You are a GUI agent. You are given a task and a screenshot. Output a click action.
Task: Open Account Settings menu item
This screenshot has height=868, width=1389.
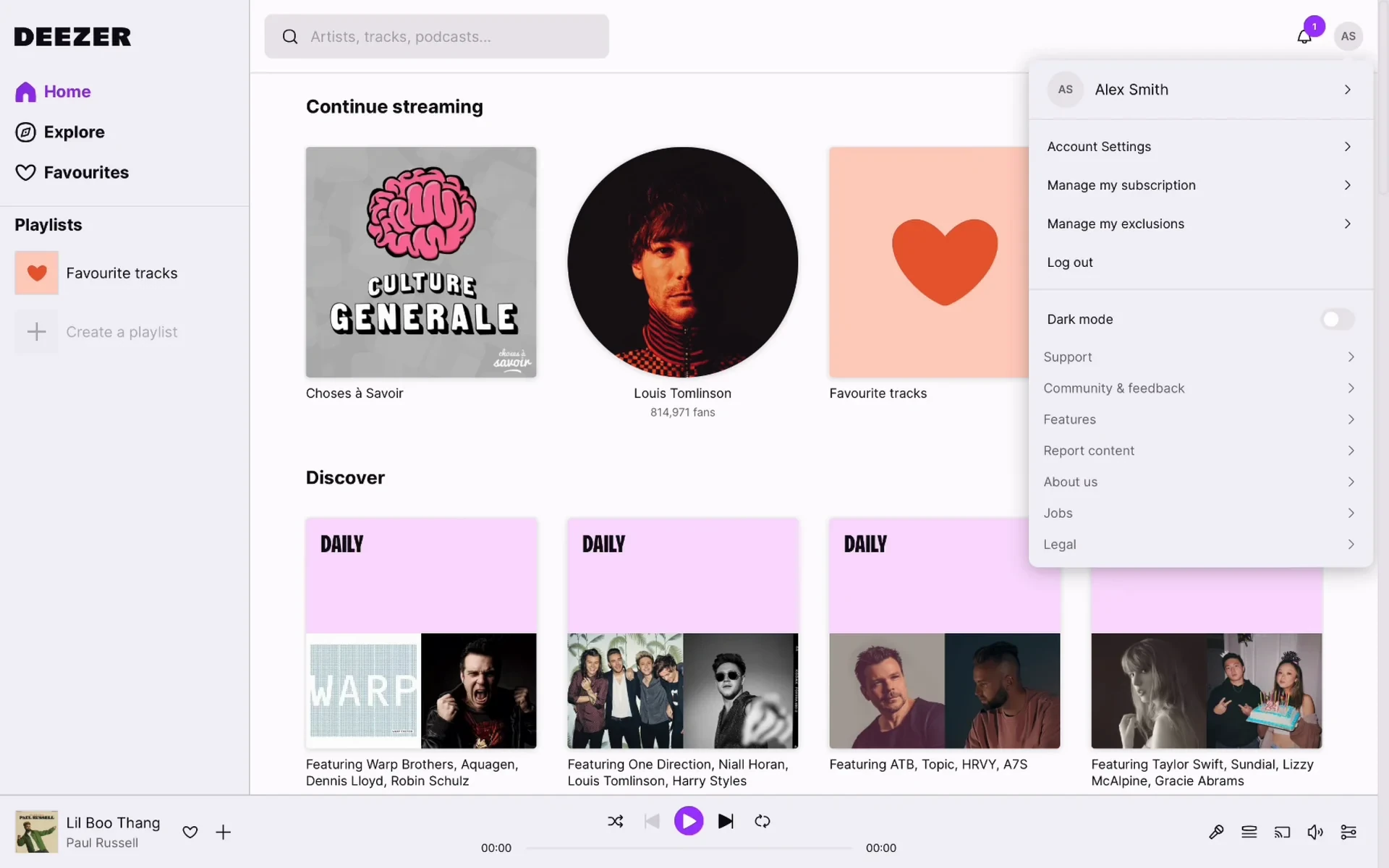point(1201,147)
